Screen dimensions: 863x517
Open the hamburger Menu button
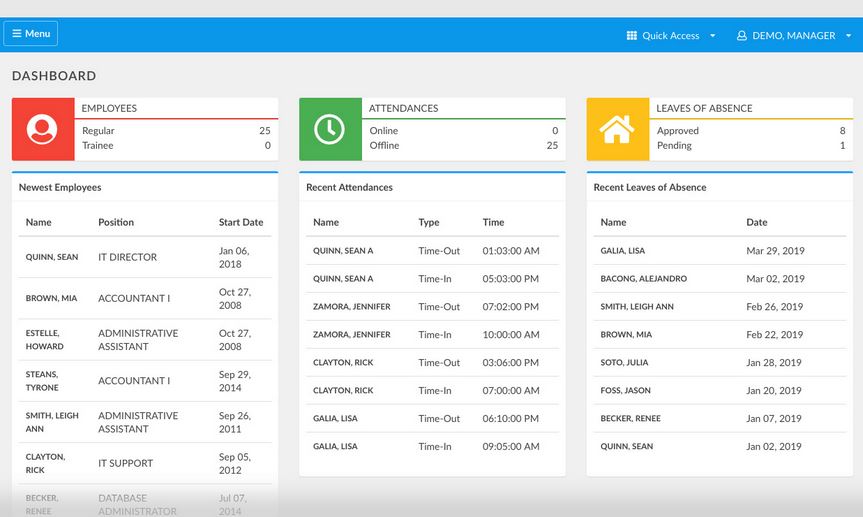(30, 34)
